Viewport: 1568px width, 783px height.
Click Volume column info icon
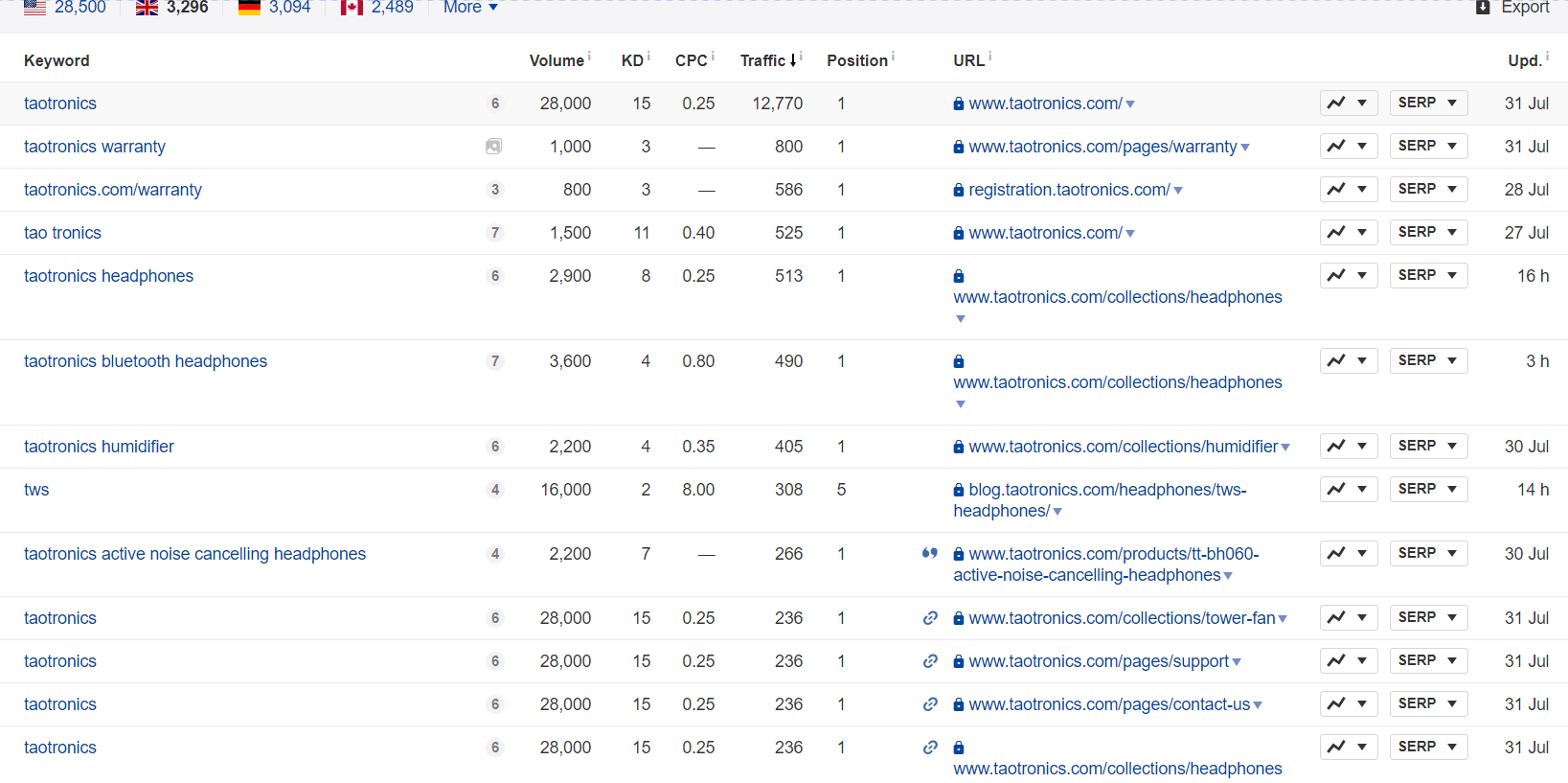[589, 57]
